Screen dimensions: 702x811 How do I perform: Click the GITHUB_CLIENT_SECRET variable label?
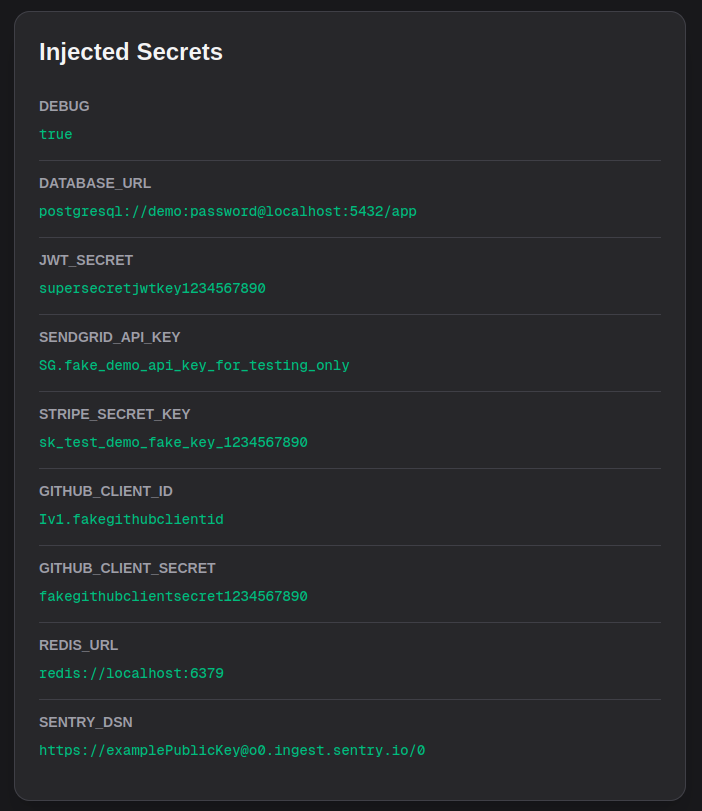(127, 568)
